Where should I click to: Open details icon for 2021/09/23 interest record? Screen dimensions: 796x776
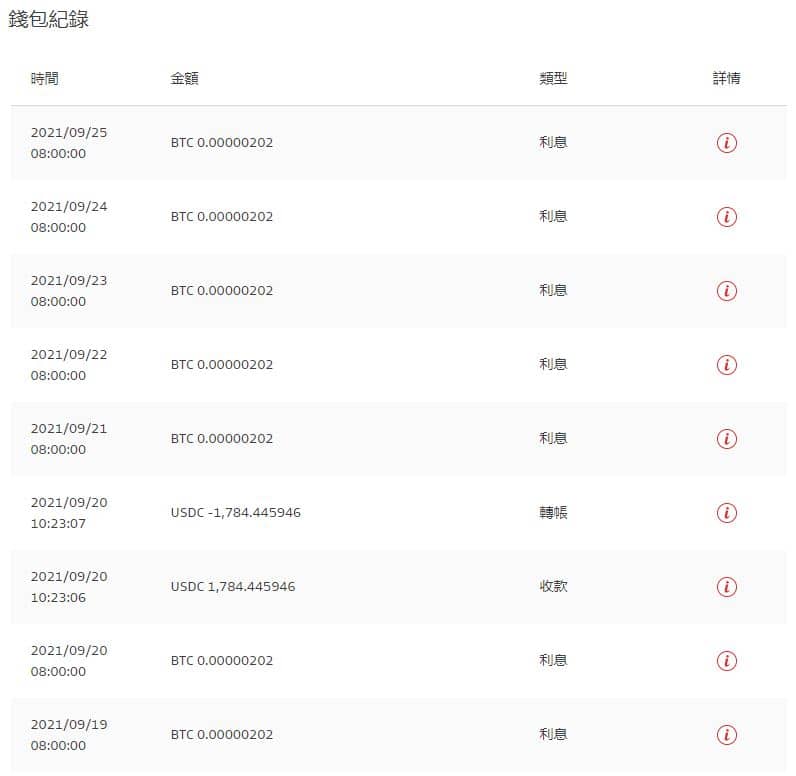(726, 291)
